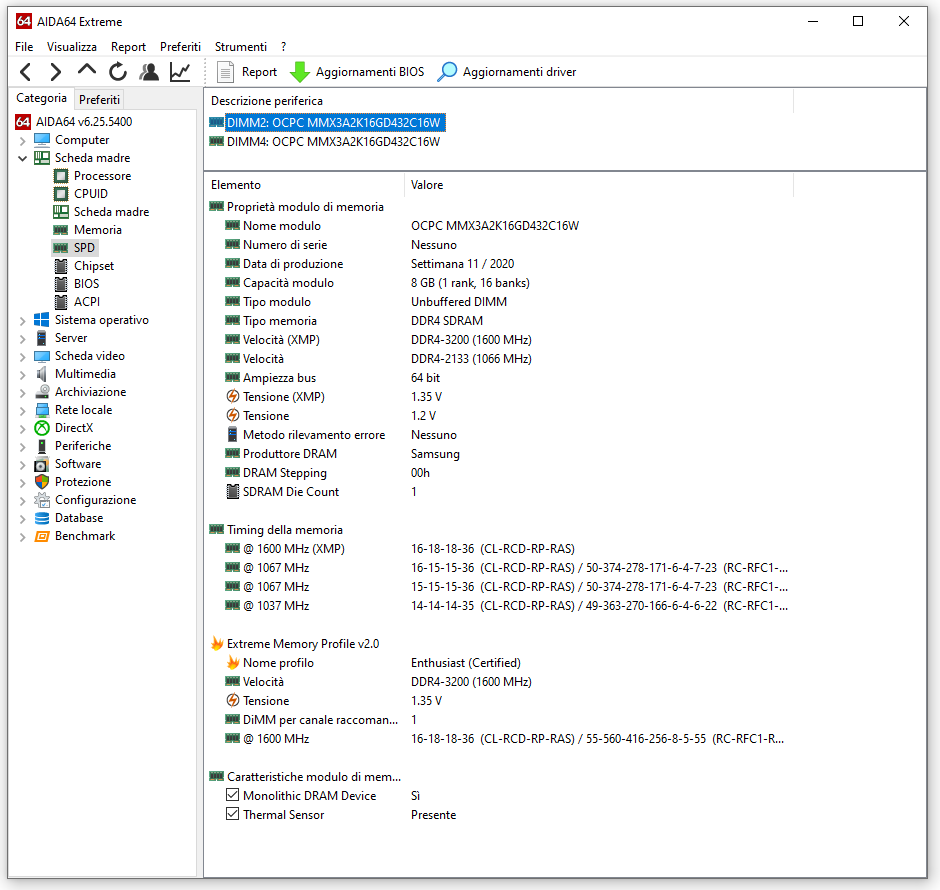Screen dimensions: 940x890
Task: Expand the Benchmark node
Action: click(22, 536)
